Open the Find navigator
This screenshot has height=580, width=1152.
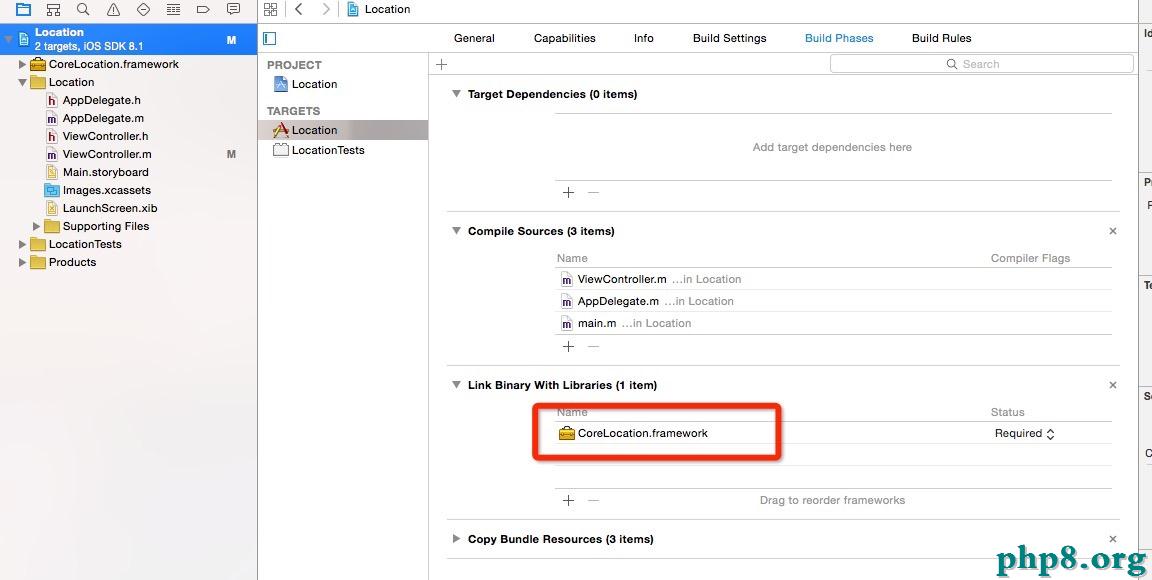coord(83,9)
